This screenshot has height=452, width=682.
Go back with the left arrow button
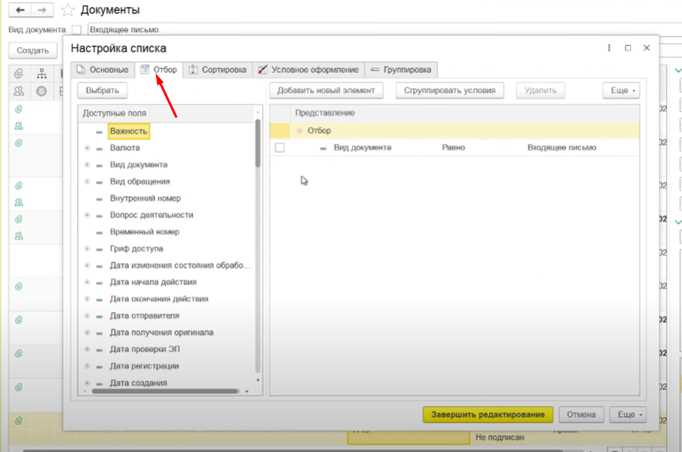(x=20, y=10)
